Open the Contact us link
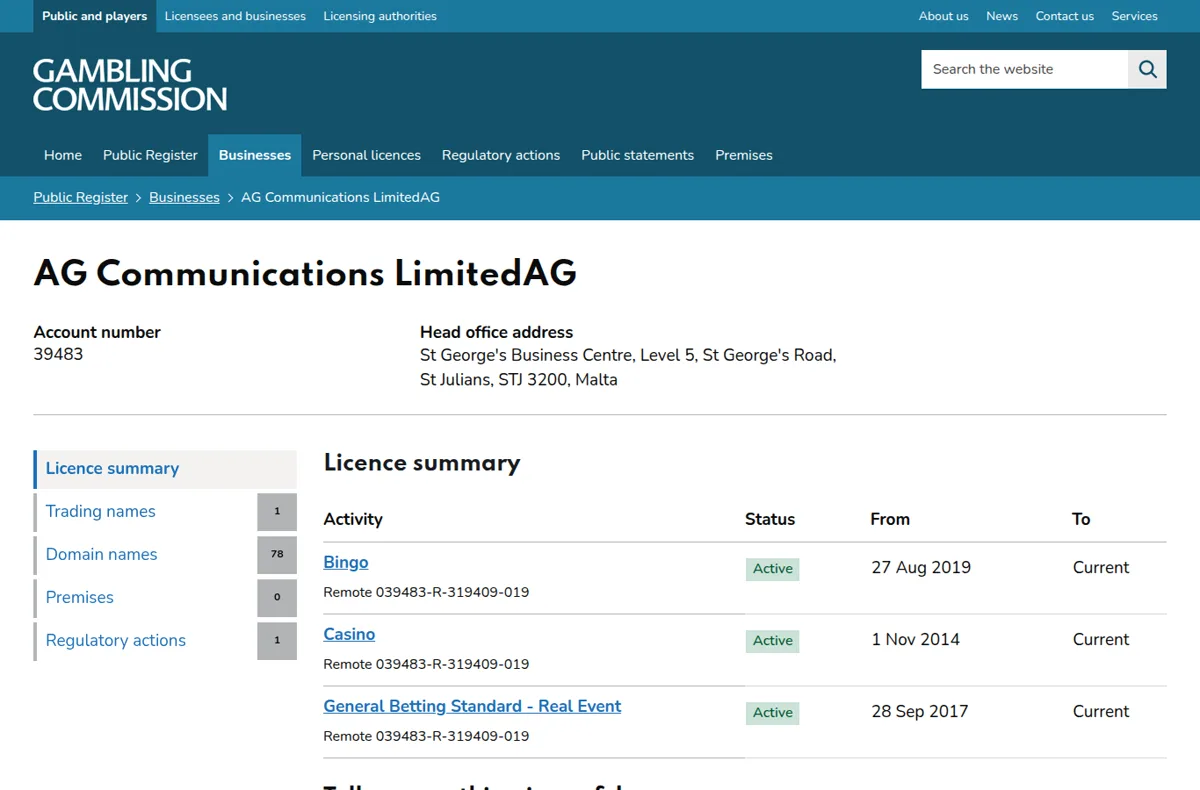Screen dimensions: 1200x790 pyautogui.click(x=1065, y=16)
